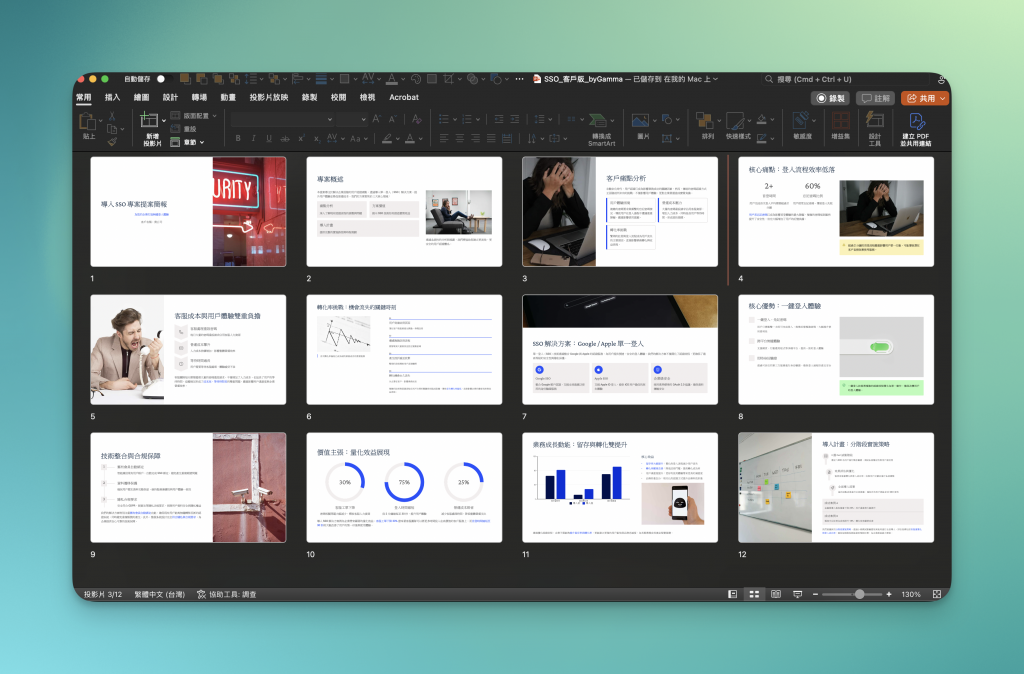This screenshot has height=674, width=1024.
Task: Select the slide 10 thumbnail 價值主張
Action: coord(404,487)
